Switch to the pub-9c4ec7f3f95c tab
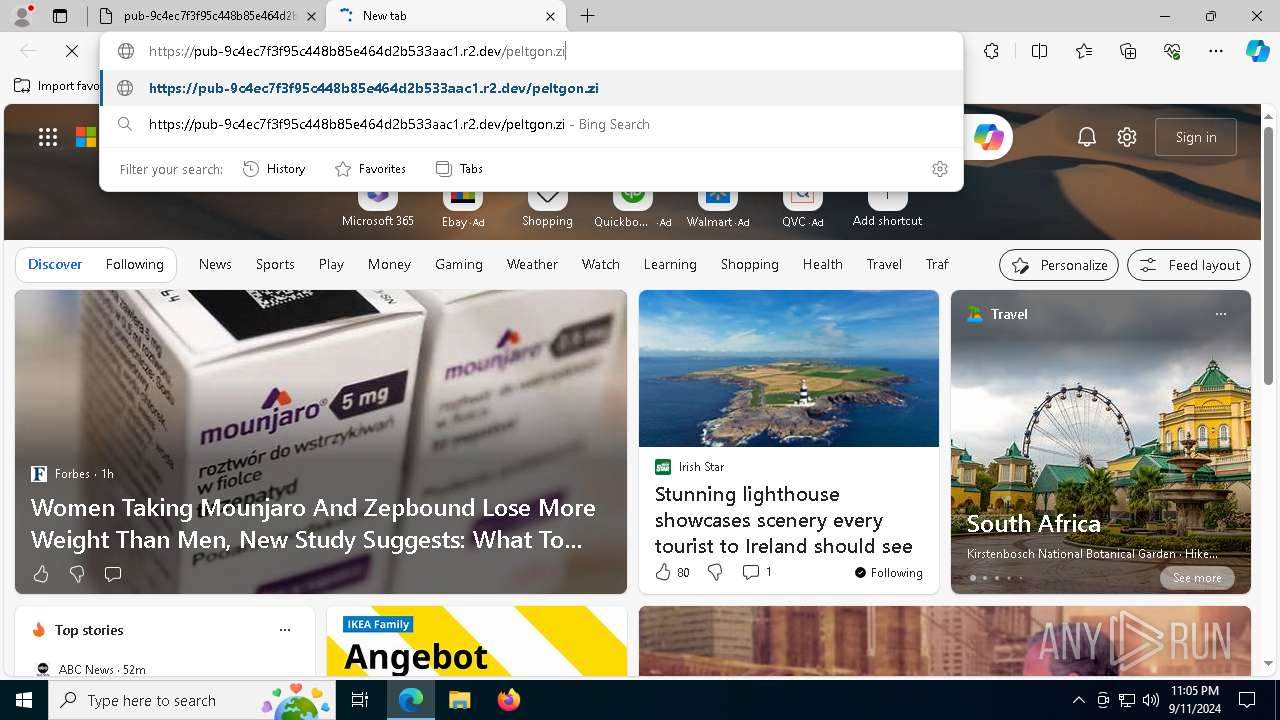The width and height of the screenshot is (1280, 720). (207, 16)
